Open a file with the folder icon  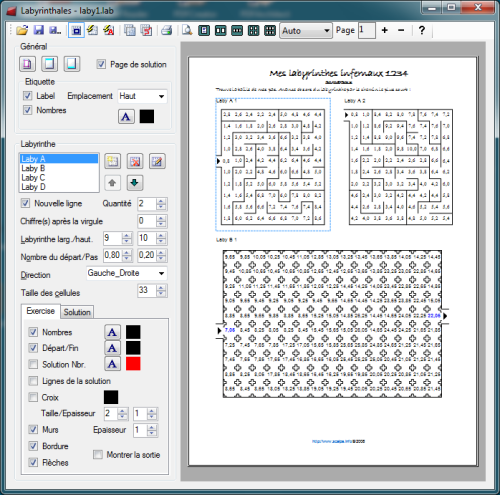point(22,30)
